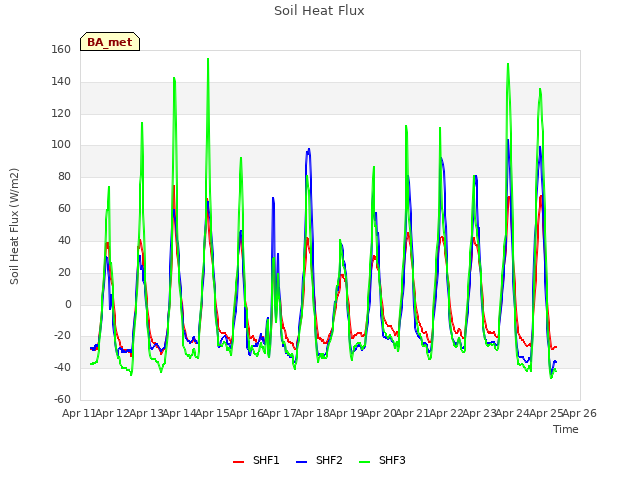Click the red SHF1 legend line marker
Image resolution: width=640 pixels, height=480 pixels.
238,462
